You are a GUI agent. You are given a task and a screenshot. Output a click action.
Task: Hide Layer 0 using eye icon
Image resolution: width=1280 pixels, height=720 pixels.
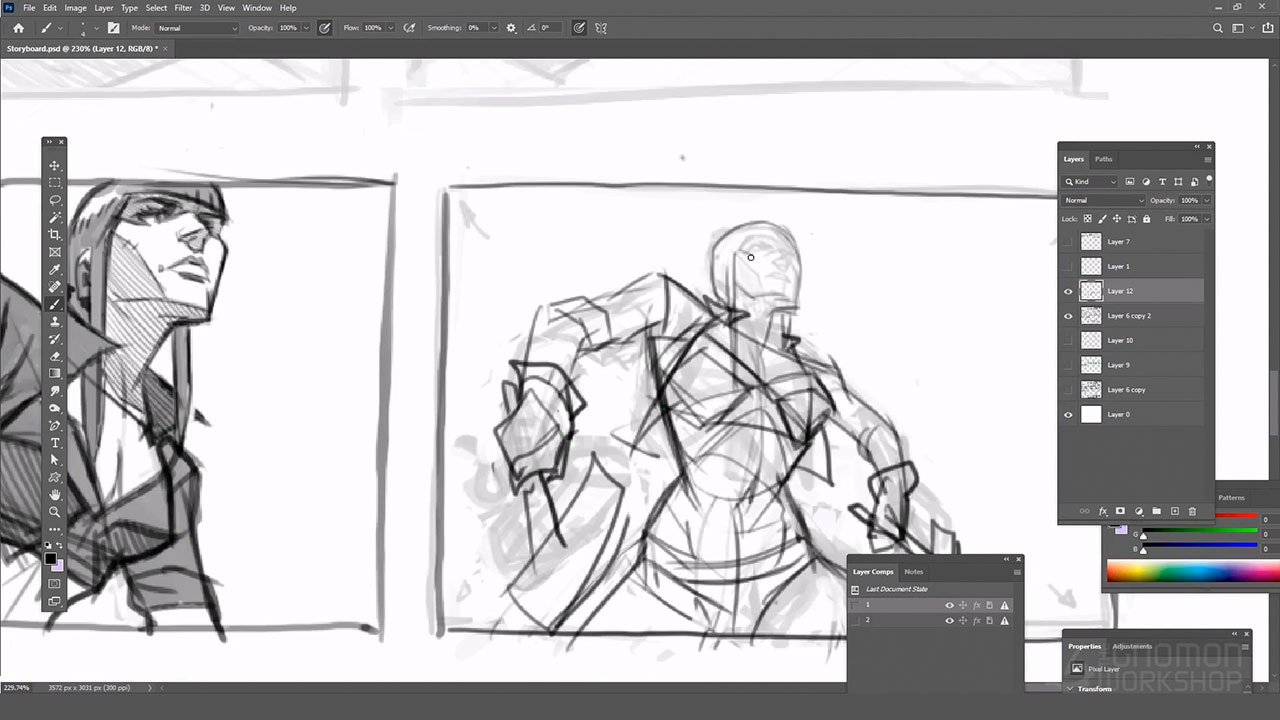[1068, 414]
